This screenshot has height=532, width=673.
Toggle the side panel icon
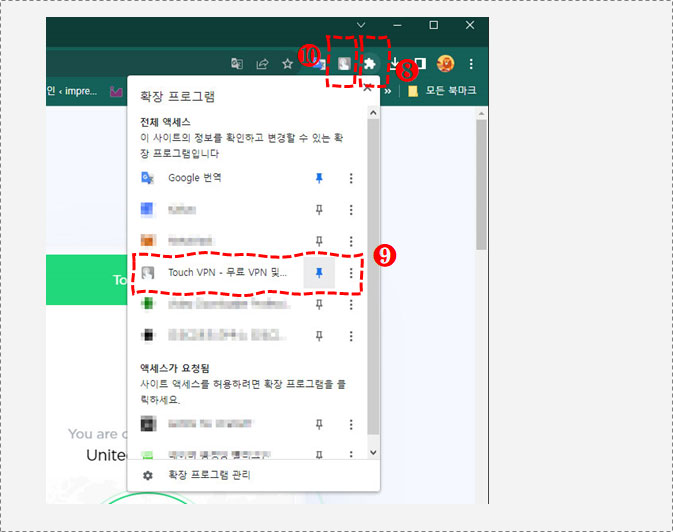tap(421, 64)
